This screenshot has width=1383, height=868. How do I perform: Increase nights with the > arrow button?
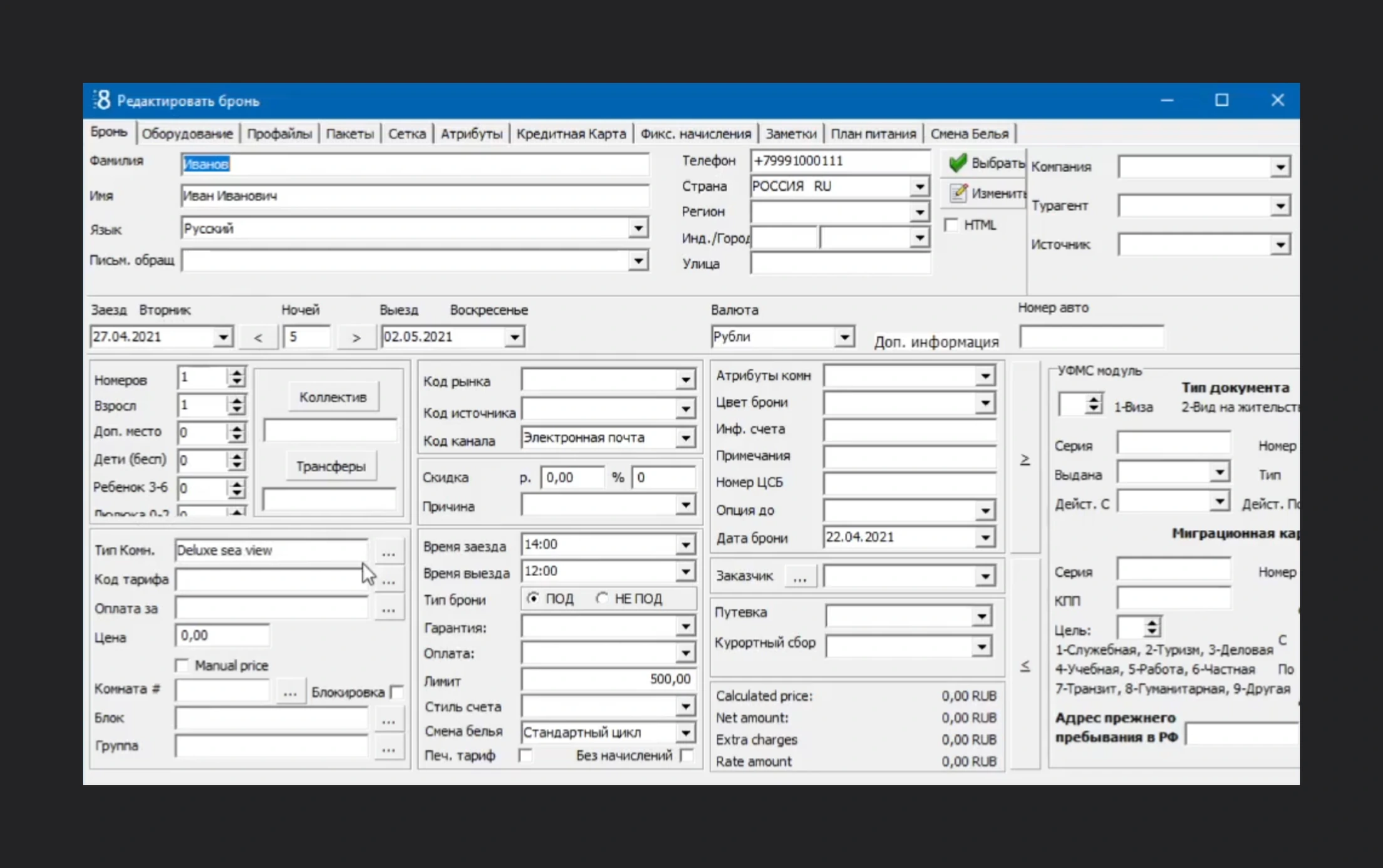point(356,338)
